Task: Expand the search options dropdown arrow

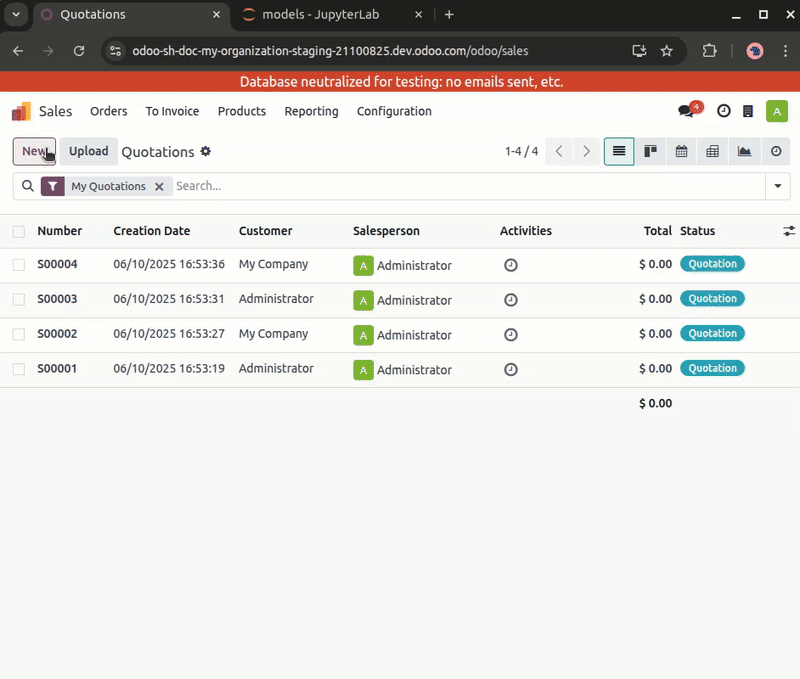Action: pos(777,186)
